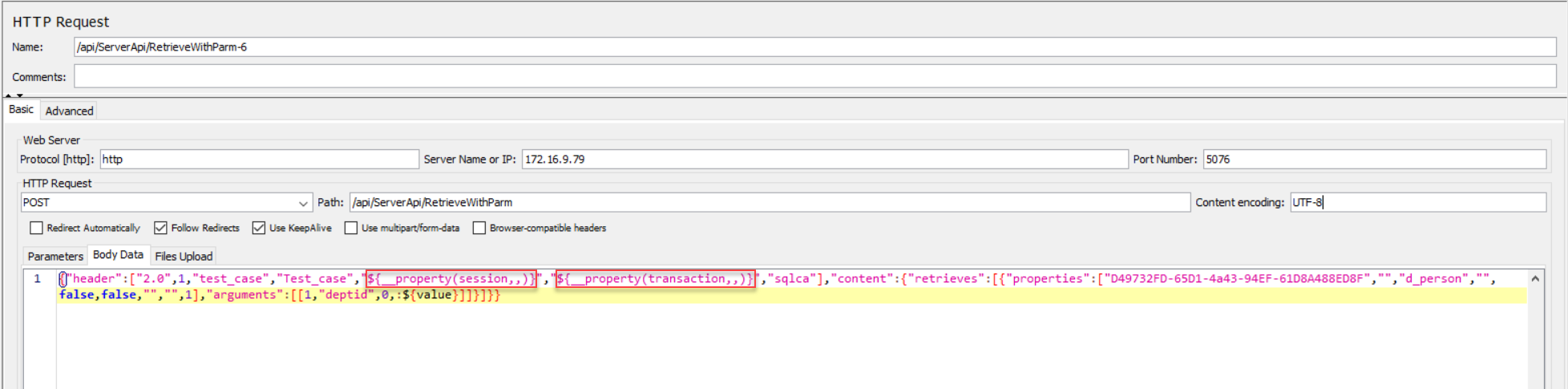This screenshot has height=389, width=1568.
Task: Switch to the Files Upload tab
Action: (184, 256)
